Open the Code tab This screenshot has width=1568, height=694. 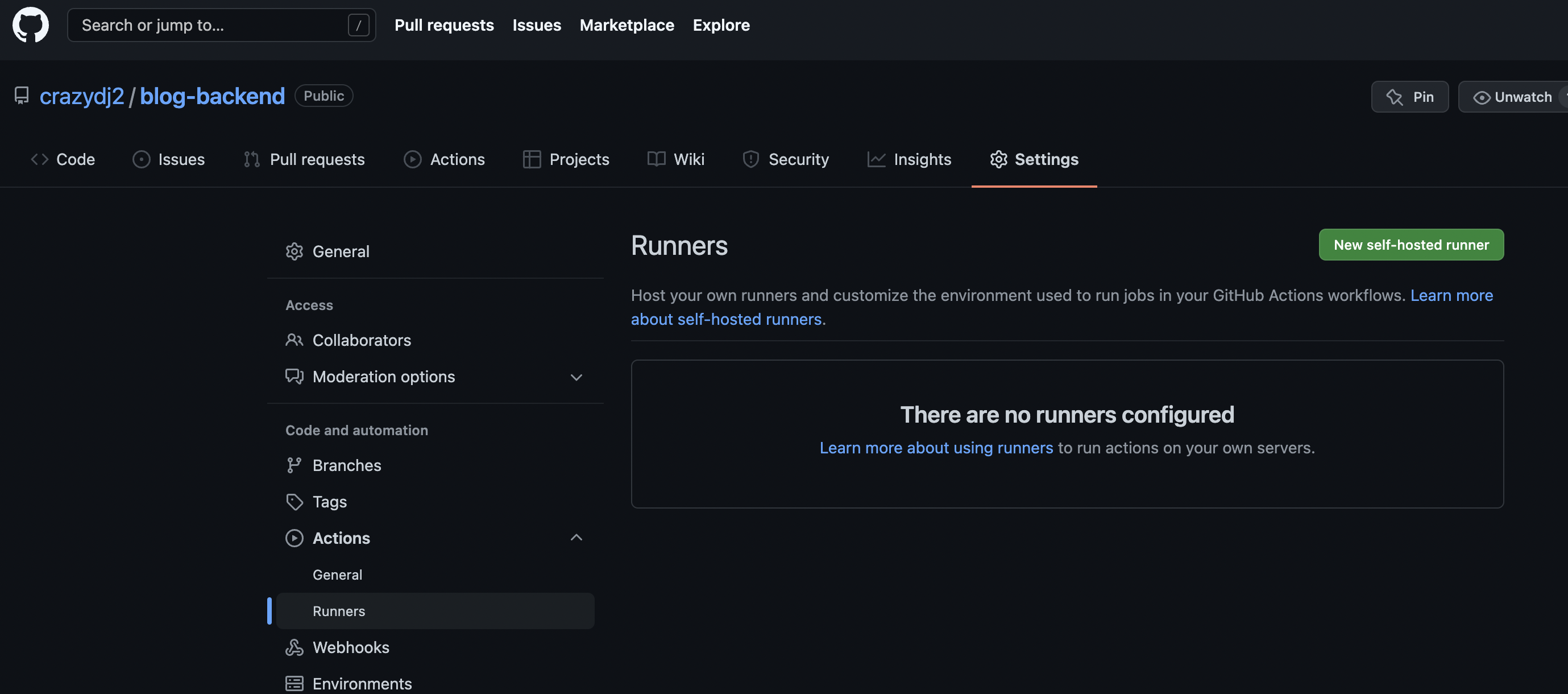click(63, 159)
